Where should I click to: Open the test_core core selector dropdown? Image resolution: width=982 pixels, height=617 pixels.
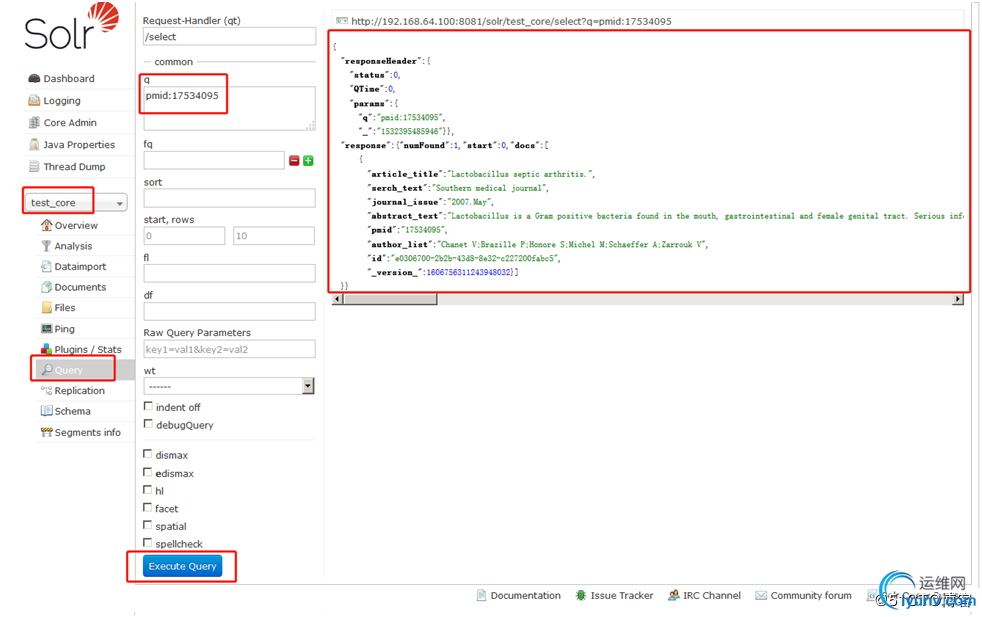pyautogui.click(x=76, y=202)
